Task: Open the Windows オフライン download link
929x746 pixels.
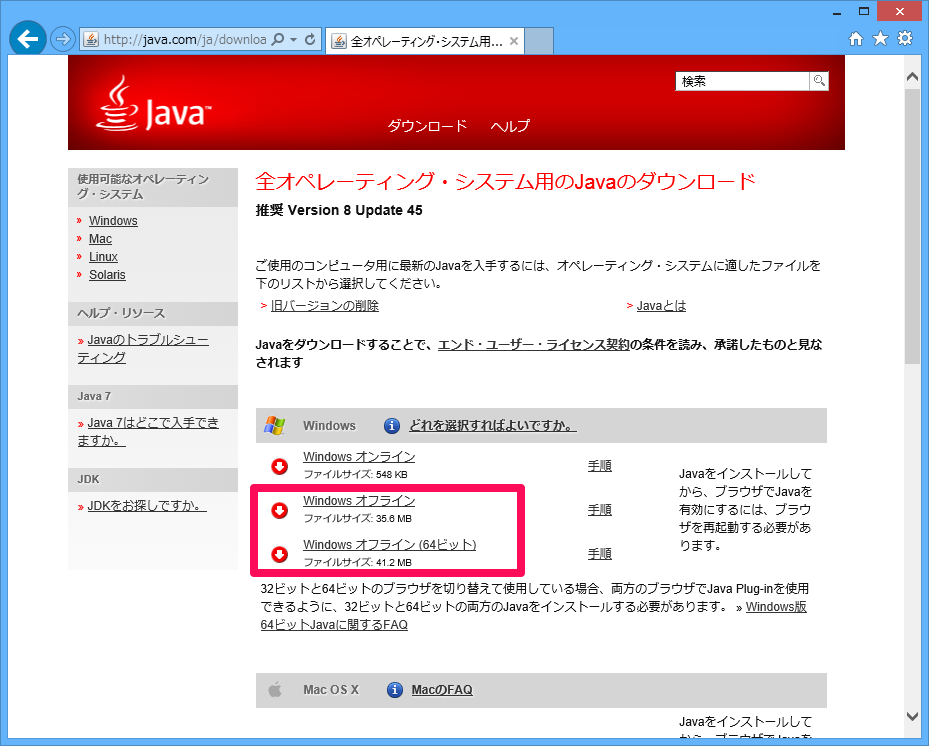Action: coord(359,501)
